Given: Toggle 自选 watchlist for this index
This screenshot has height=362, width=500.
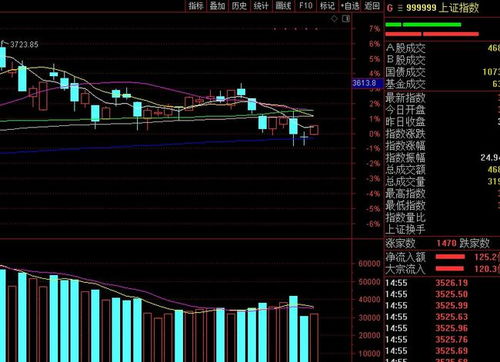Looking at the screenshot, I should pyautogui.click(x=350, y=6).
